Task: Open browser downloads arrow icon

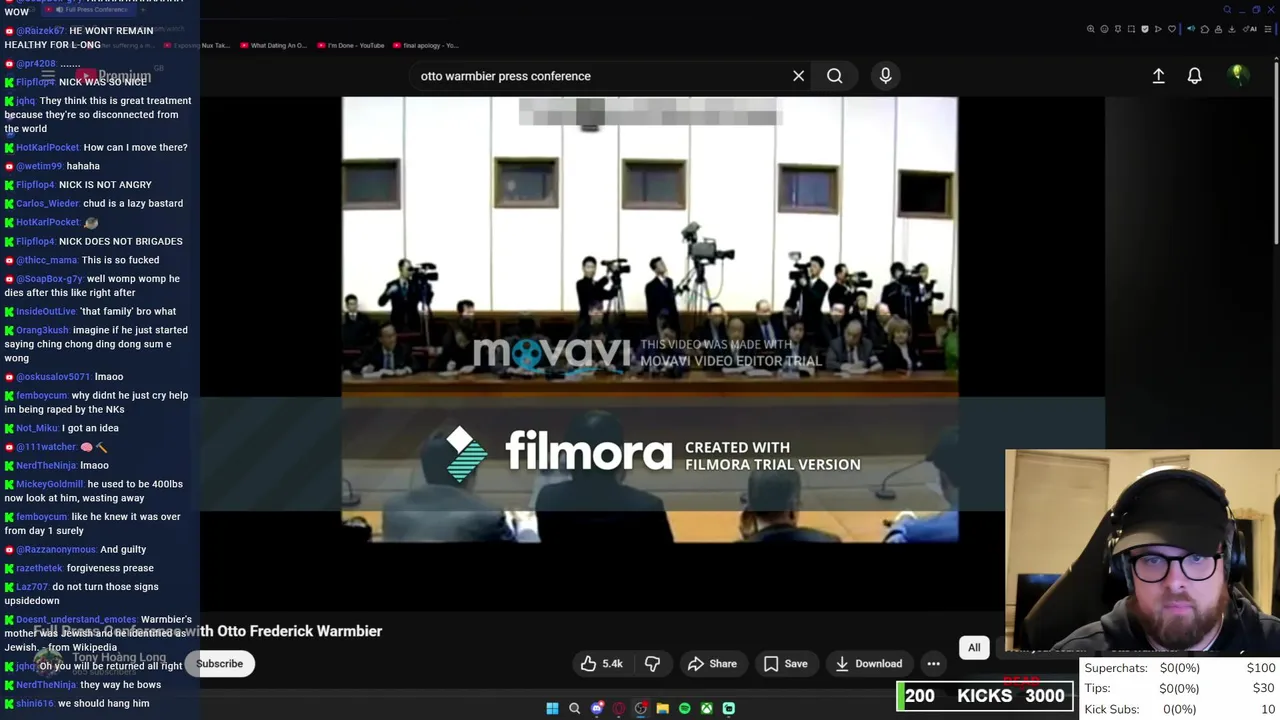Action: point(1232,29)
